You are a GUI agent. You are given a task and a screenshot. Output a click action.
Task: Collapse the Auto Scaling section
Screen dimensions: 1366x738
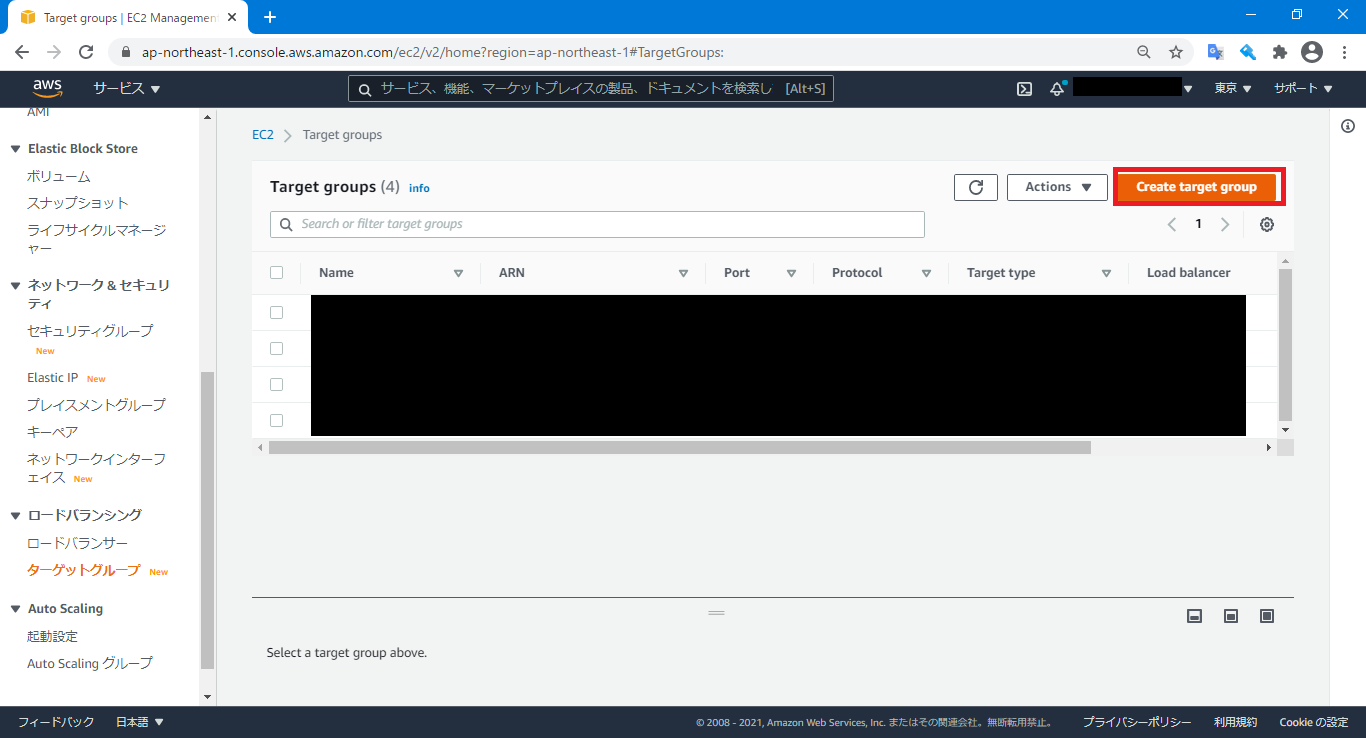pyautogui.click(x=15, y=609)
